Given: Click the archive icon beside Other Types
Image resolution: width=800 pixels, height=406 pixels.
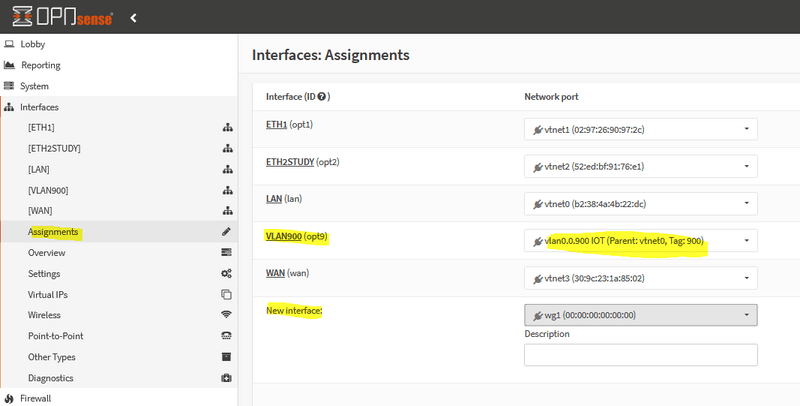Looking at the screenshot, I should point(226,357).
